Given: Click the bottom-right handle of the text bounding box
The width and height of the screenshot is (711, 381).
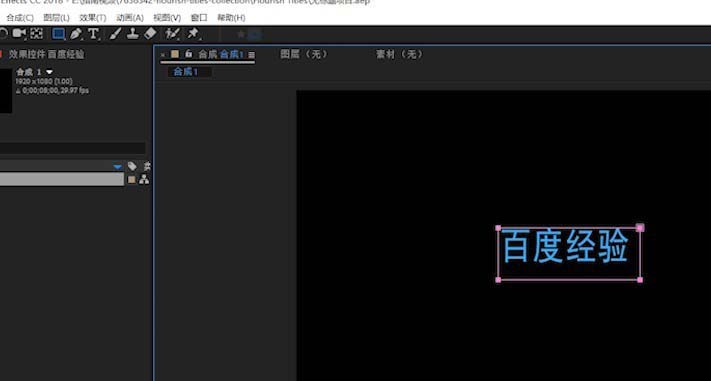Looking at the screenshot, I should [640, 280].
